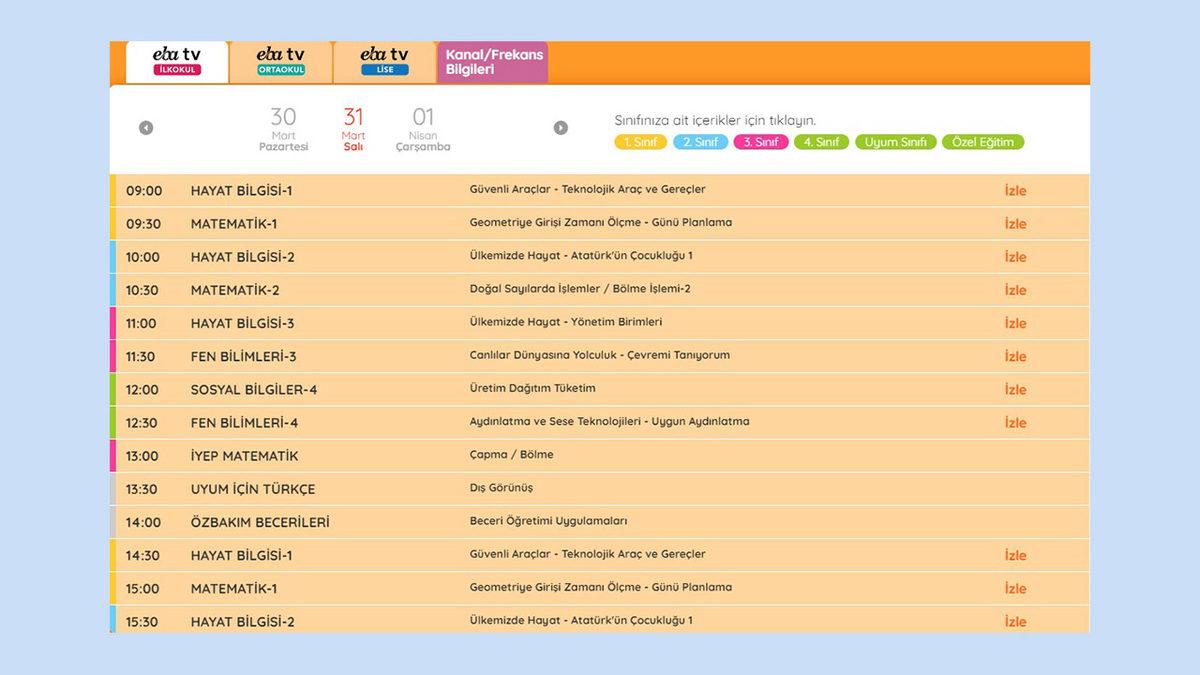1200x675 pixels.
Task: Select 01 Nisan Çarşamba date
Action: [423, 130]
